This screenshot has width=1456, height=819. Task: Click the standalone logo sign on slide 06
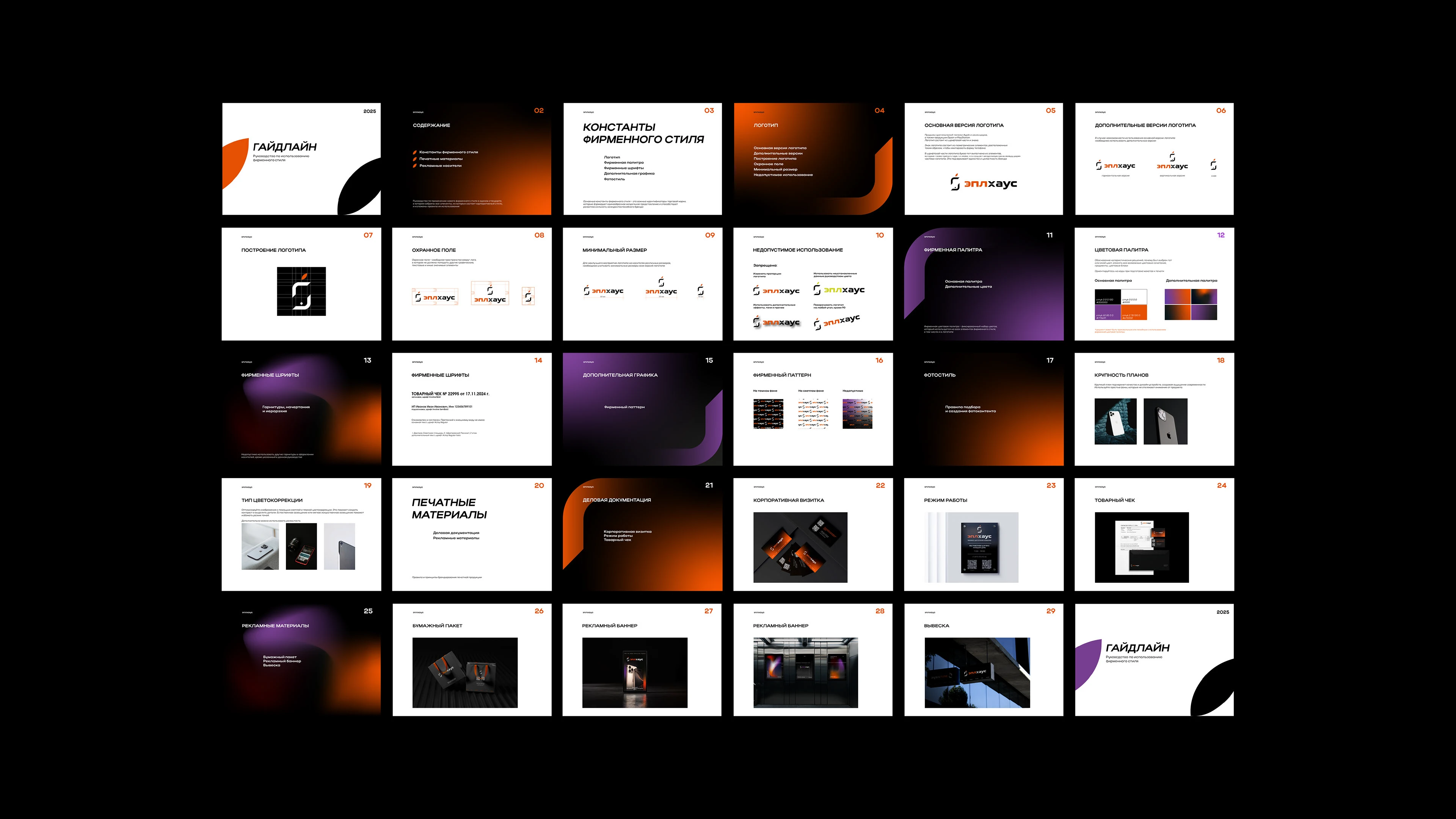[1213, 165]
